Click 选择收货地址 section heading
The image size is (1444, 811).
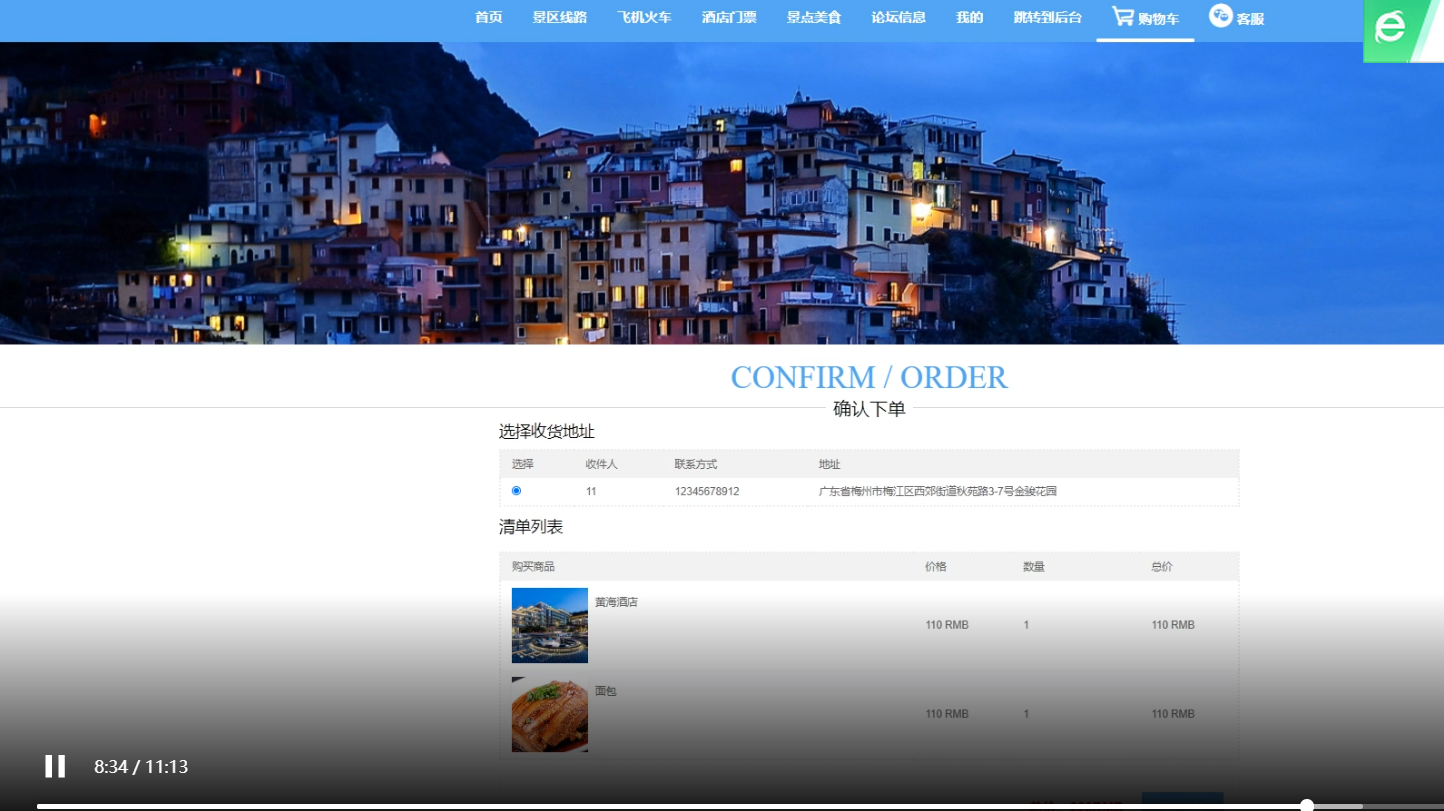pos(547,431)
